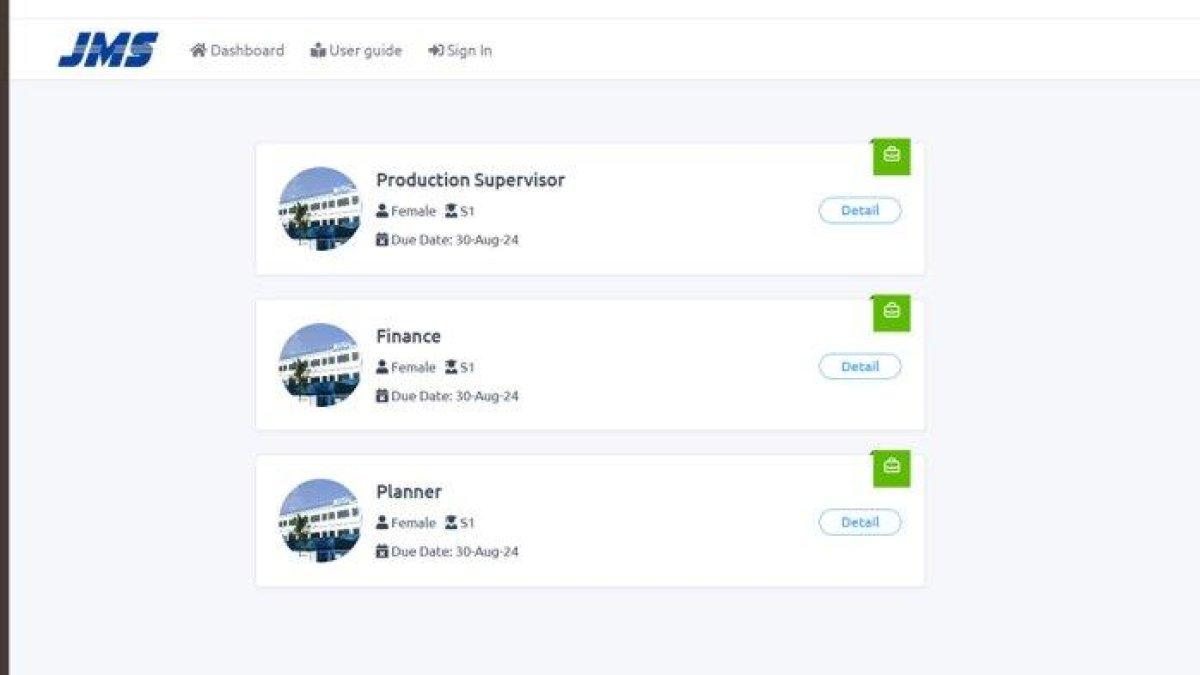The width and height of the screenshot is (1200, 675).
Task: Open the User guide link
Action: pyautogui.click(x=356, y=50)
